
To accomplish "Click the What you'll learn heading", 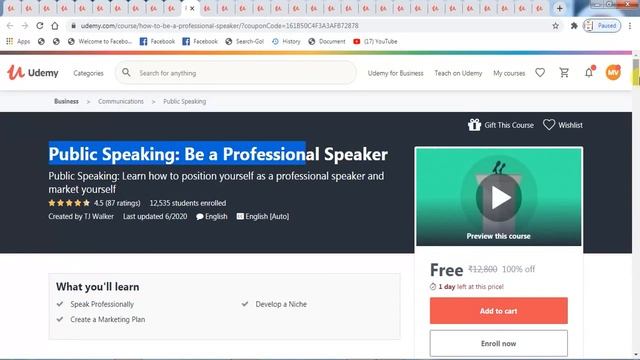I will (x=98, y=287).
